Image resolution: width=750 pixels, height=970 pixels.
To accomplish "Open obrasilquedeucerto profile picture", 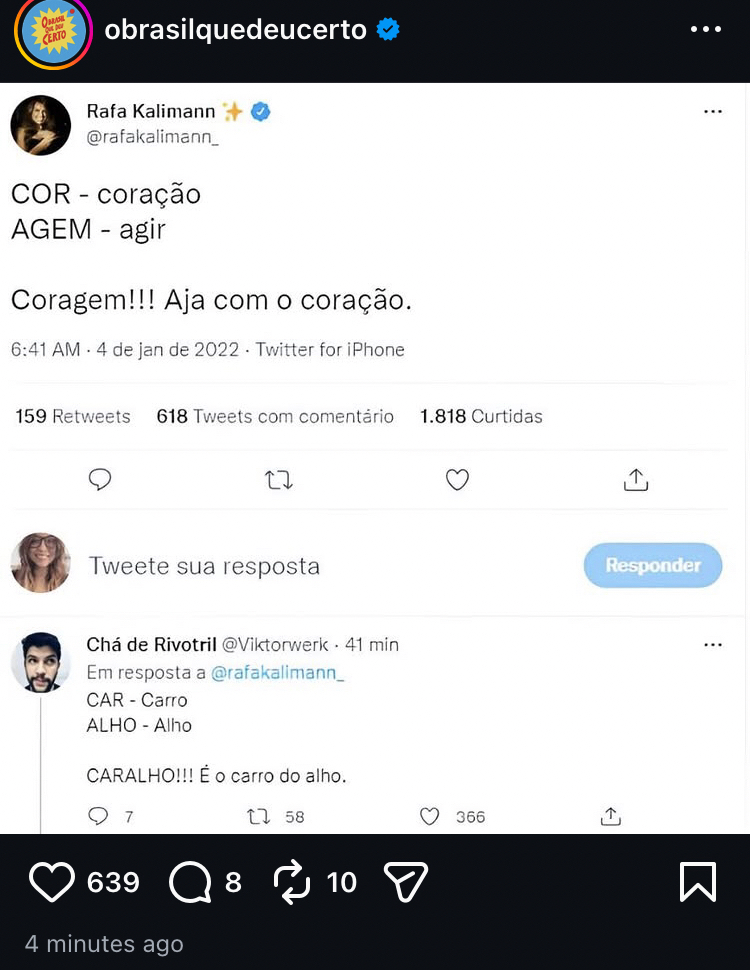I will click(52, 30).
